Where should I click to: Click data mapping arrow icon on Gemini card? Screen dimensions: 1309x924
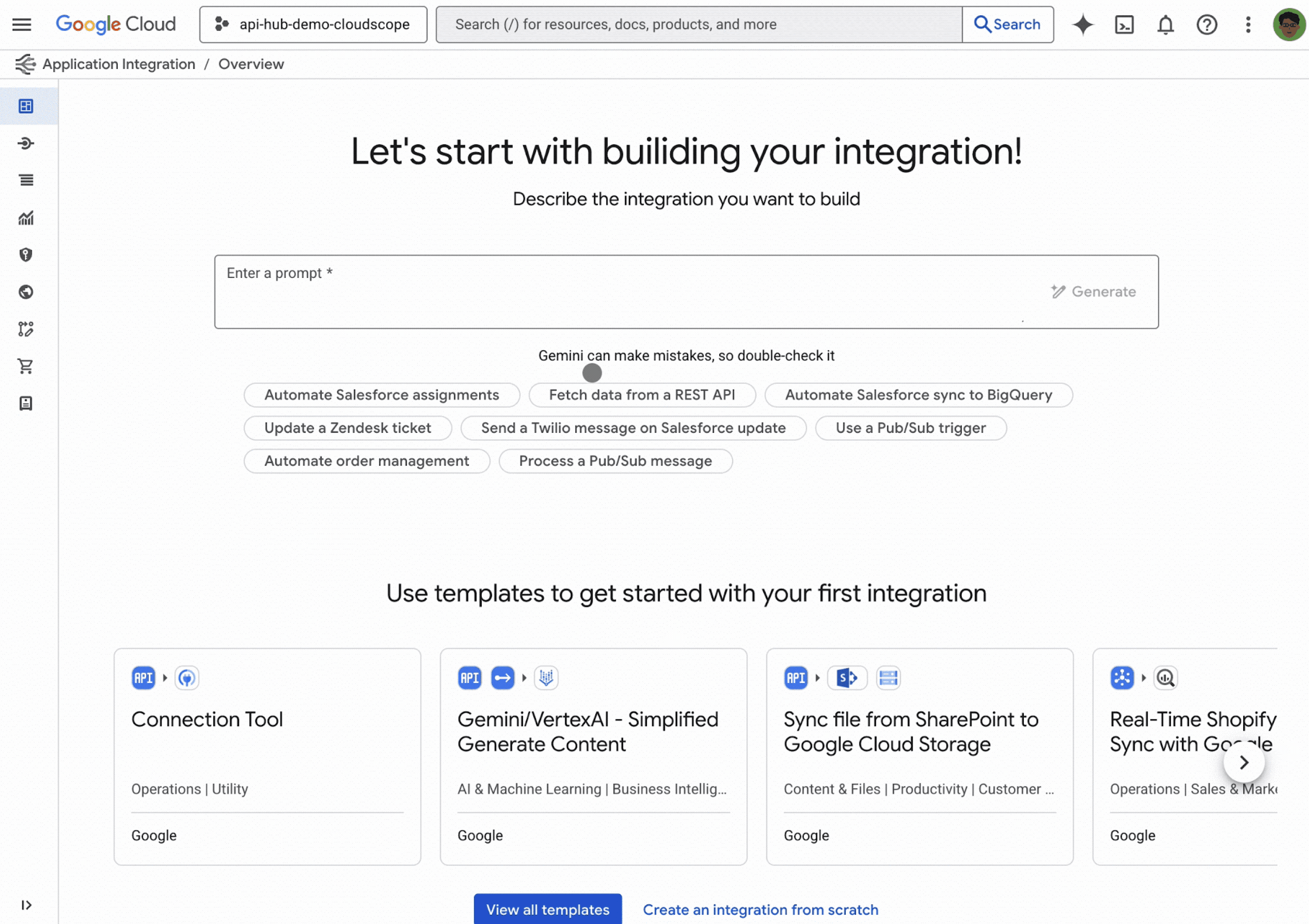coord(502,678)
